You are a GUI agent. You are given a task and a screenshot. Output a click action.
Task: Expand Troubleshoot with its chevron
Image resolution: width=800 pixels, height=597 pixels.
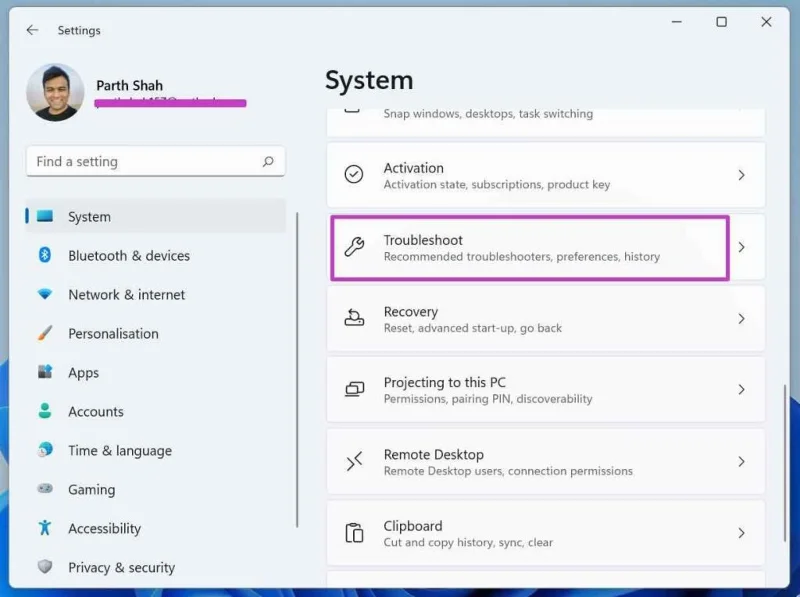tap(741, 247)
